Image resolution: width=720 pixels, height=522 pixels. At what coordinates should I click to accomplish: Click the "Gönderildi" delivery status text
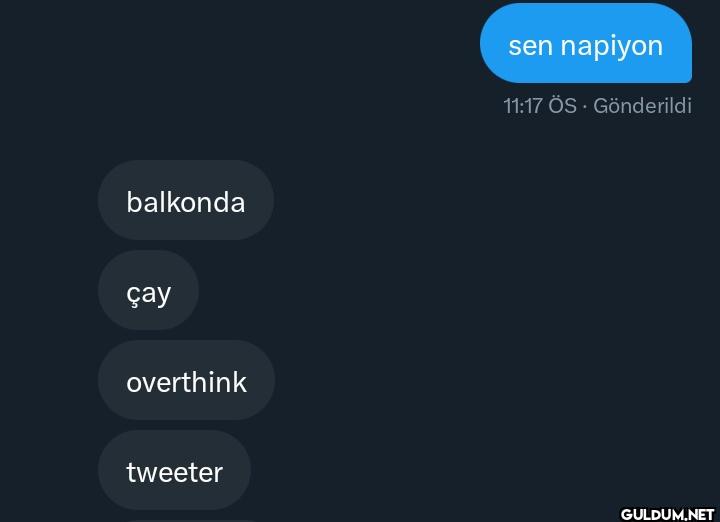[642, 106]
